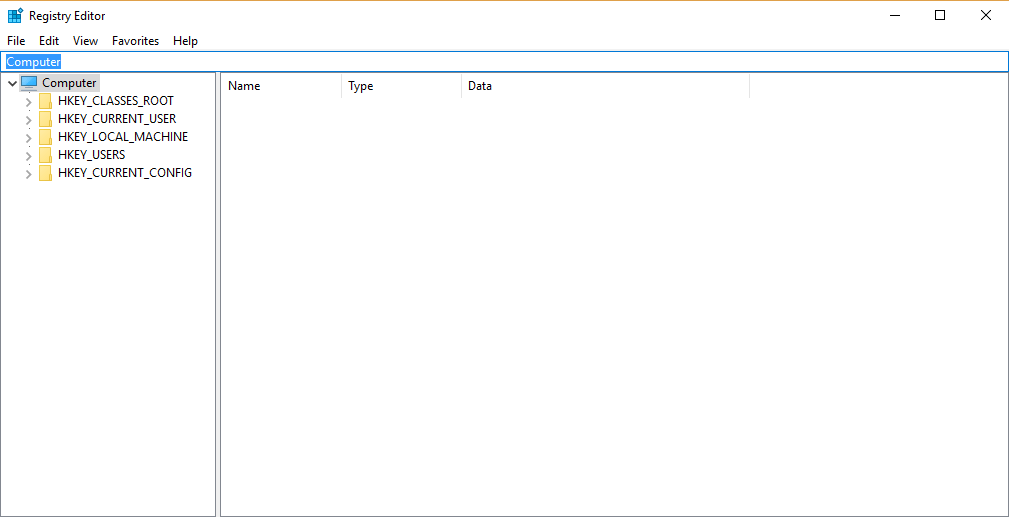Click the Name column header
The width and height of the screenshot is (1009, 517).
pos(281,86)
